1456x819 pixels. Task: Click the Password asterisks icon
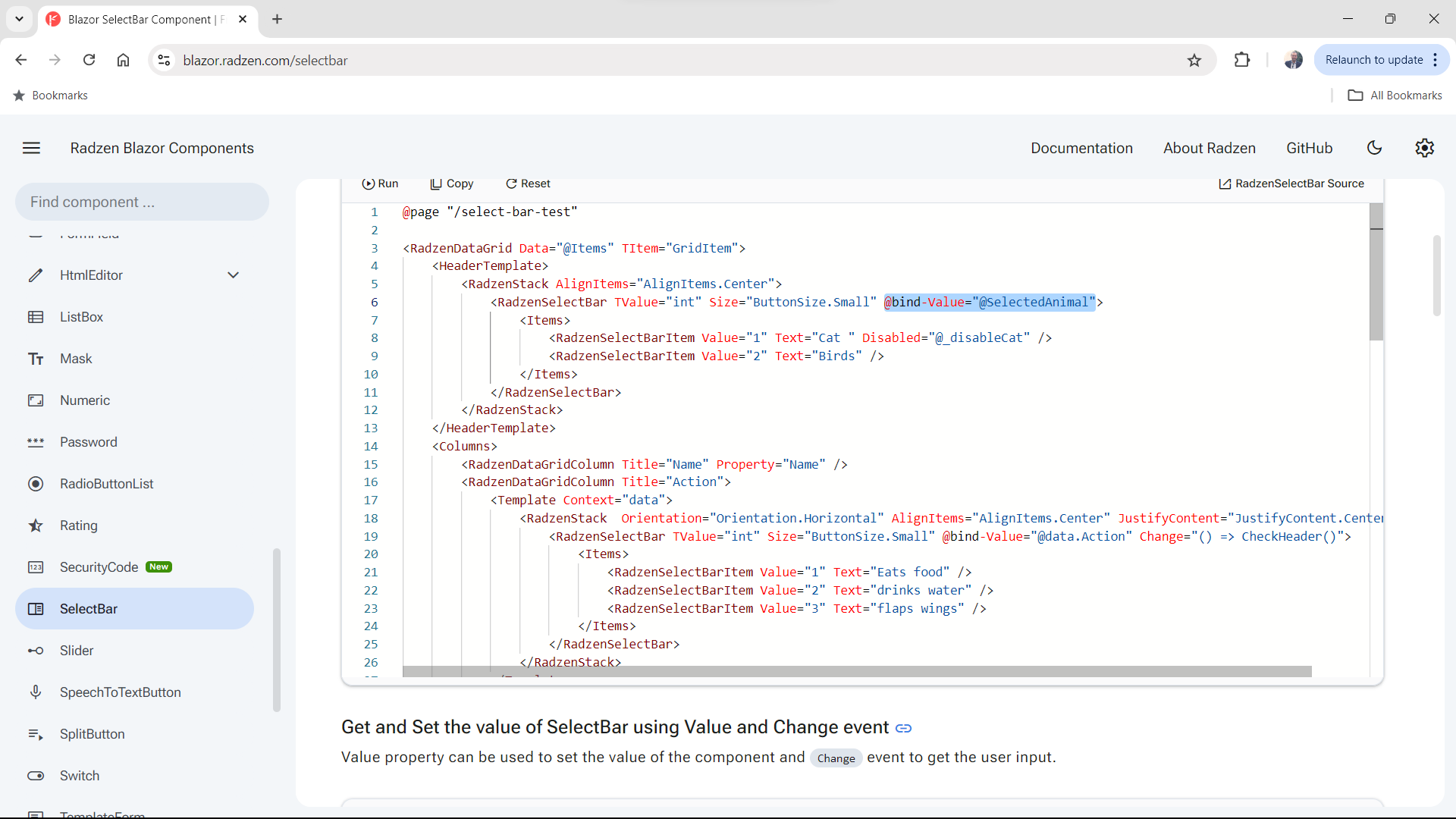(36, 442)
